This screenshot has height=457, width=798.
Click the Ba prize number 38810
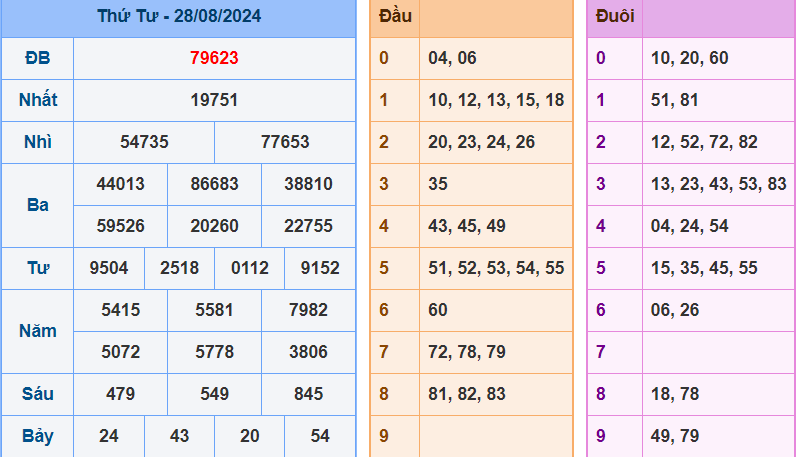[x=308, y=184]
